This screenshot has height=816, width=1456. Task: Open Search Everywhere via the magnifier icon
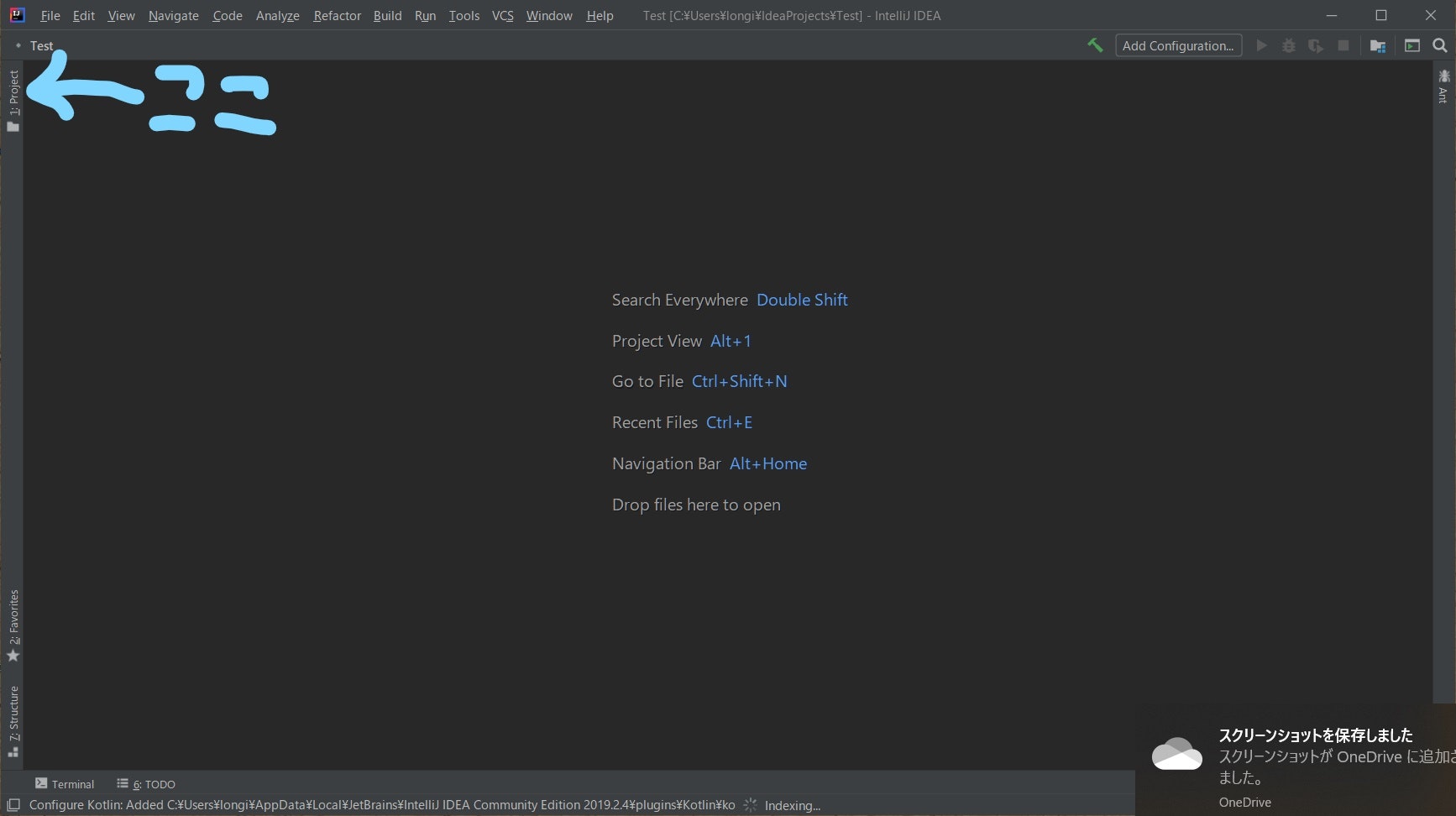coord(1440,45)
